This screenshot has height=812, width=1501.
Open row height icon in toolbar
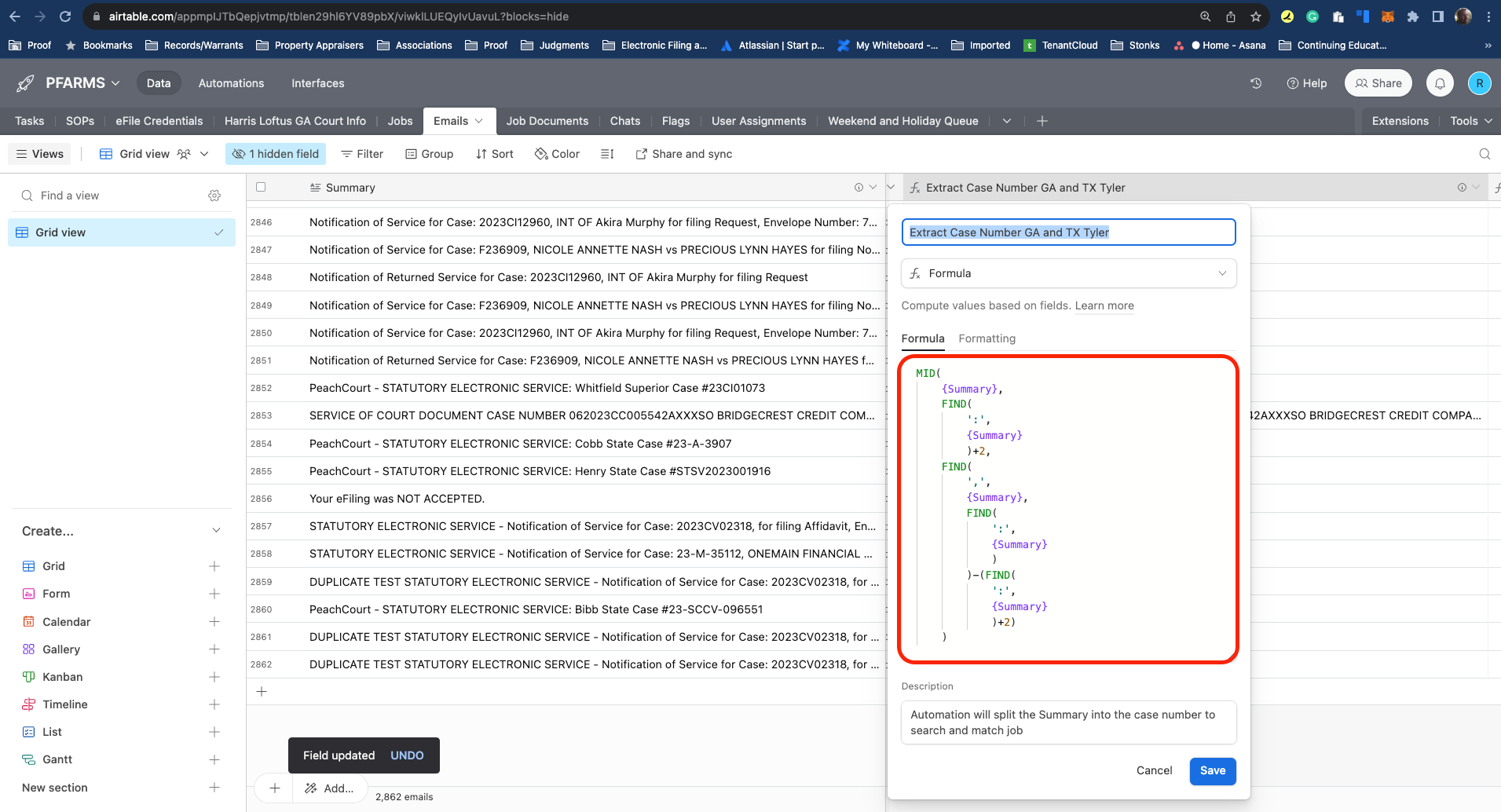coord(607,154)
